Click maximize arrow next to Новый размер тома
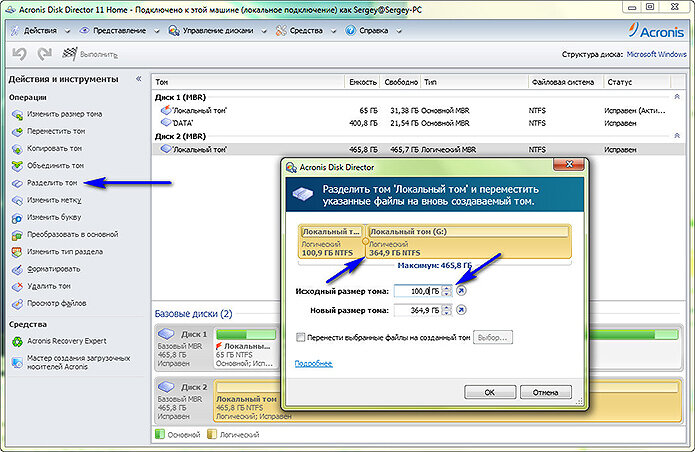Screen dimensions: 695x452 [x=461, y=310]
